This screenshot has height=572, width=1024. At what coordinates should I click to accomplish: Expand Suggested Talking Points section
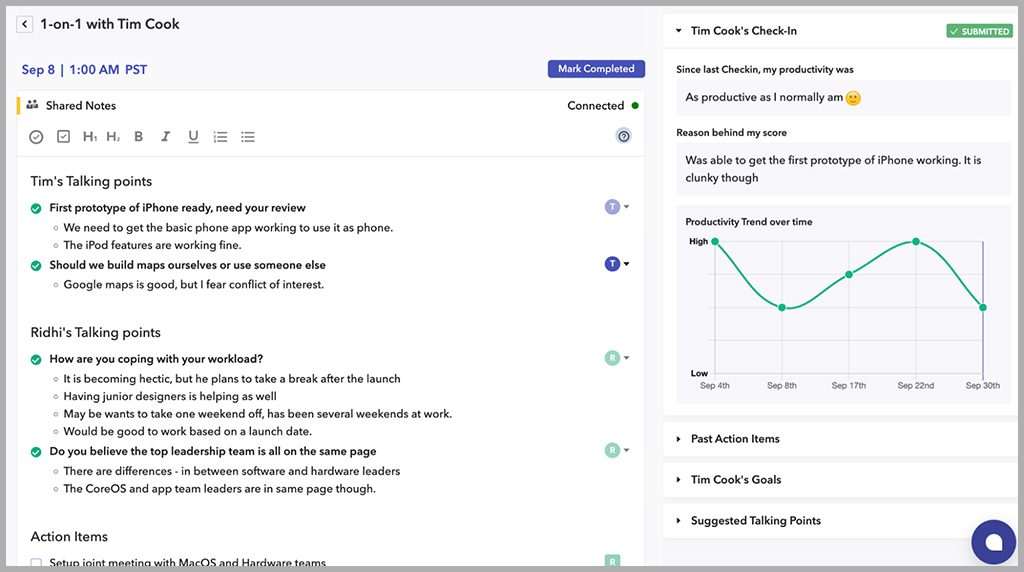tap(679, 520)
